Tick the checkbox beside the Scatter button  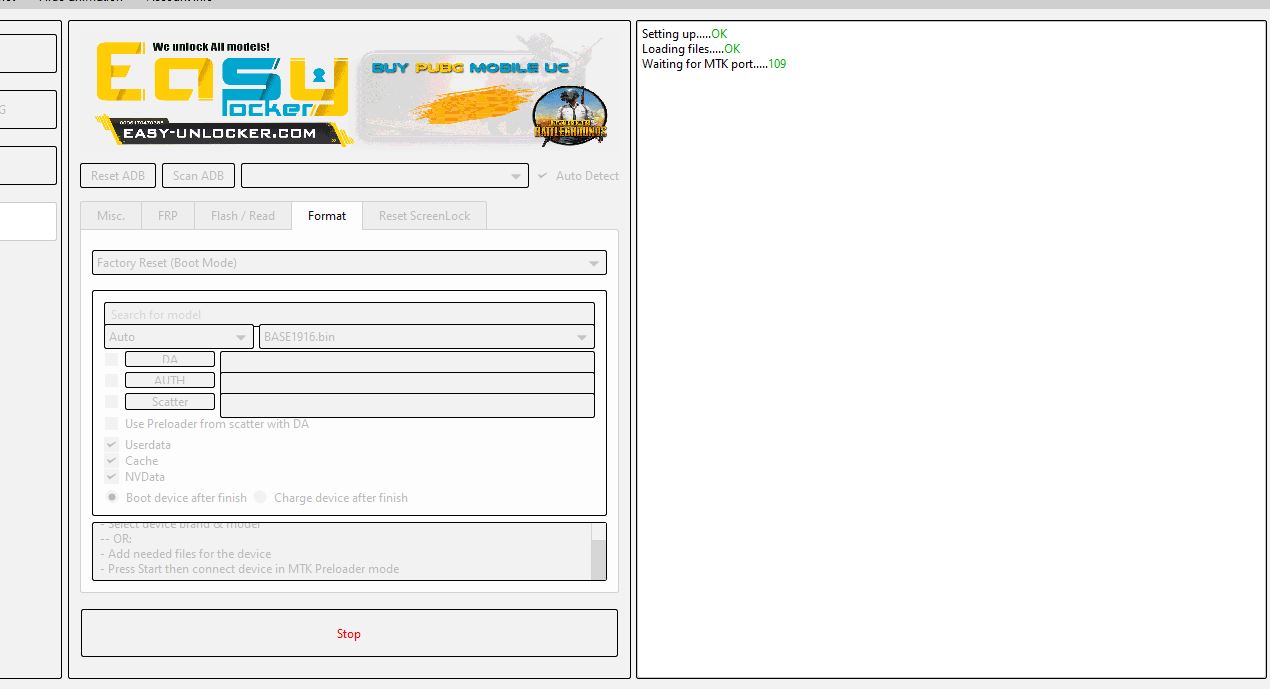[112, 401]
